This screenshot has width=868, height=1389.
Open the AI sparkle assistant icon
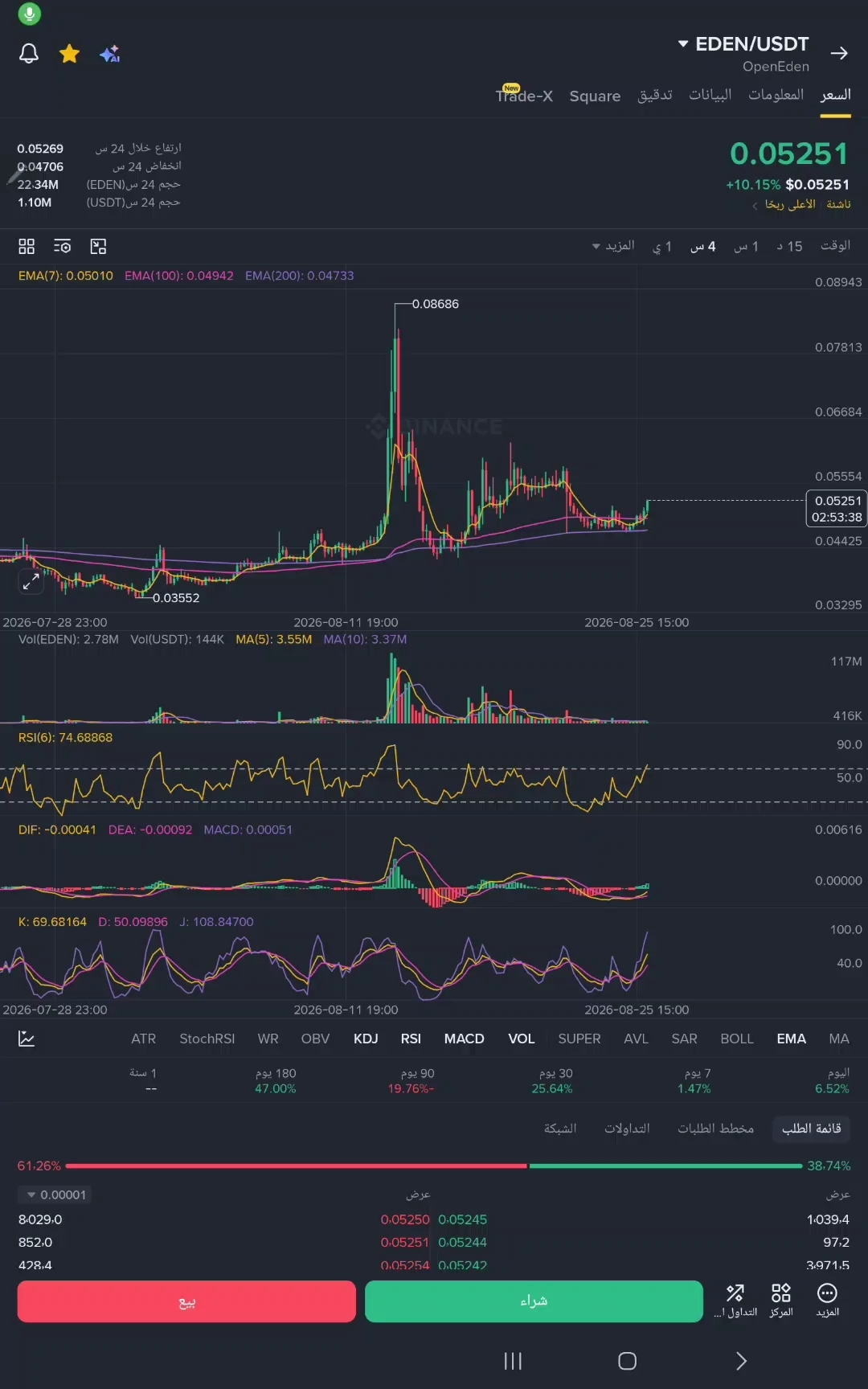(110, 54)
